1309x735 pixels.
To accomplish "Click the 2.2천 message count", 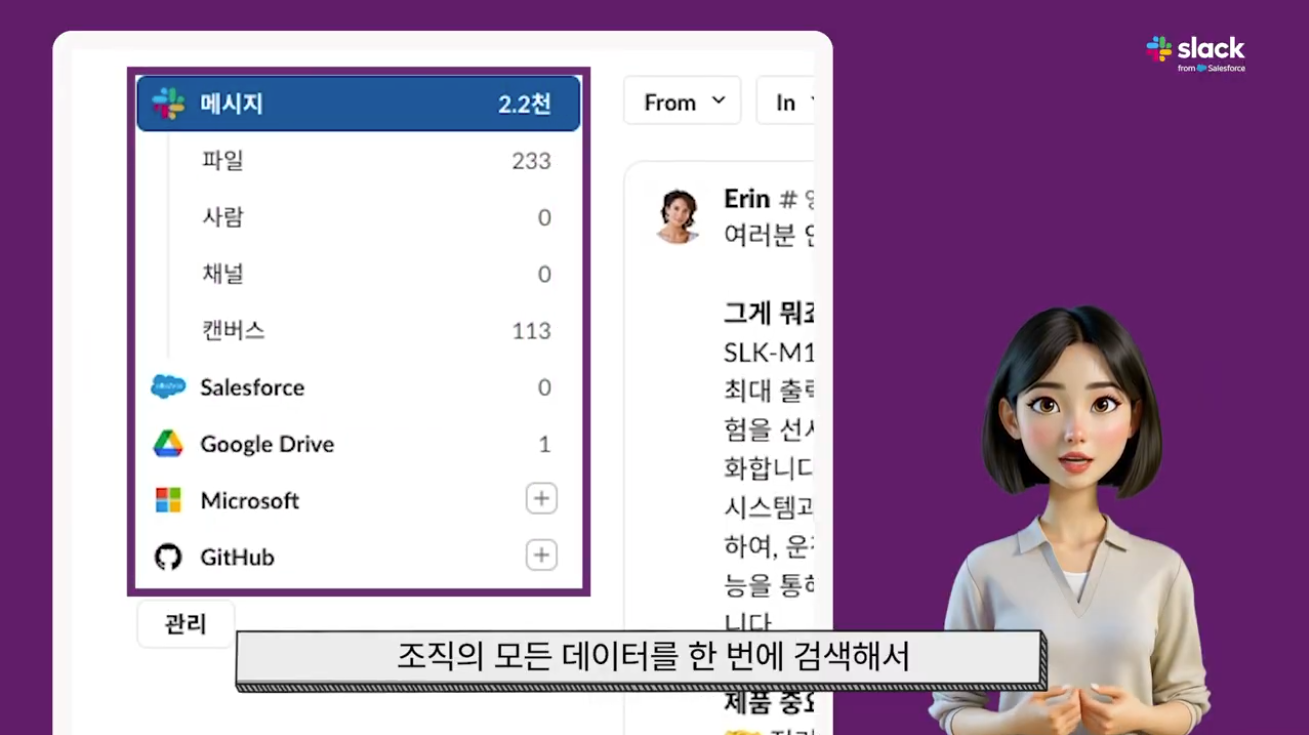I will (525, 104).
